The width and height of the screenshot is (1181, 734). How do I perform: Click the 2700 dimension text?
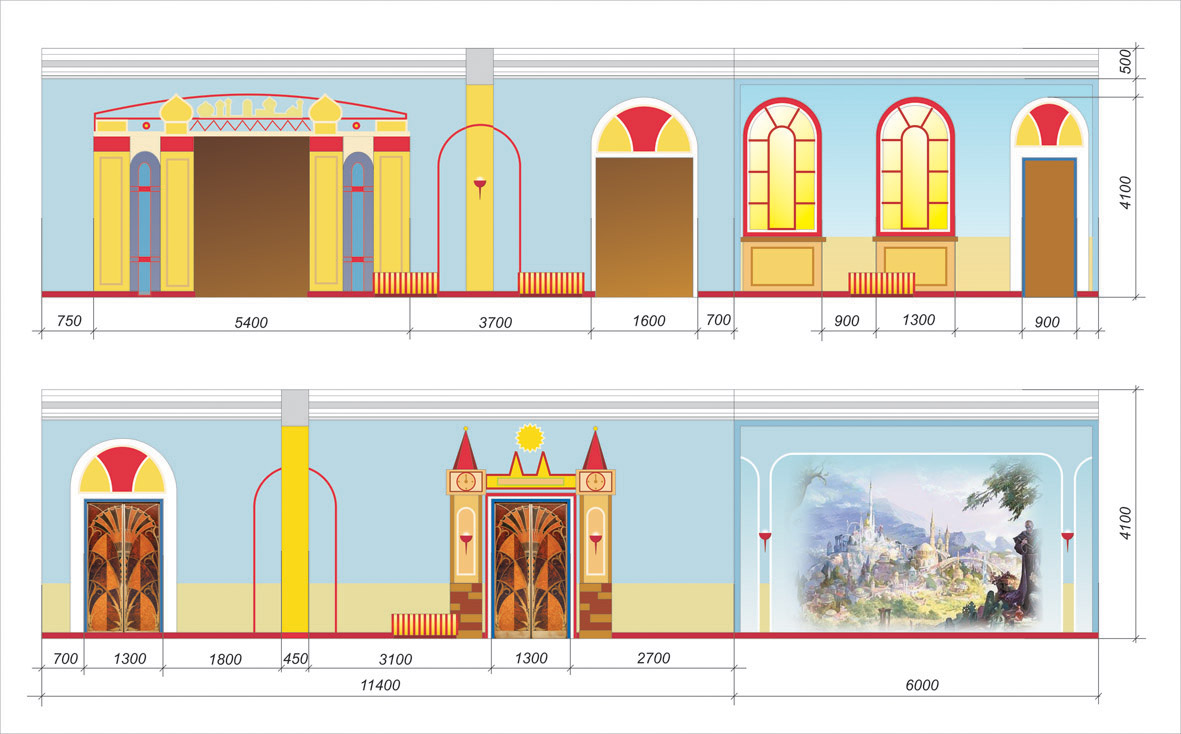653,658
